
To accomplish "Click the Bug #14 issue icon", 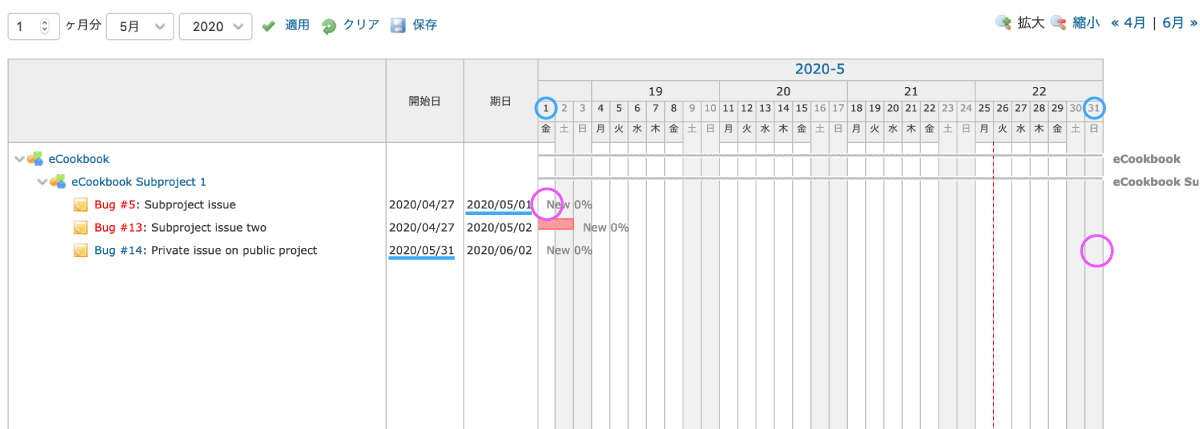I will tap(81, 250).
